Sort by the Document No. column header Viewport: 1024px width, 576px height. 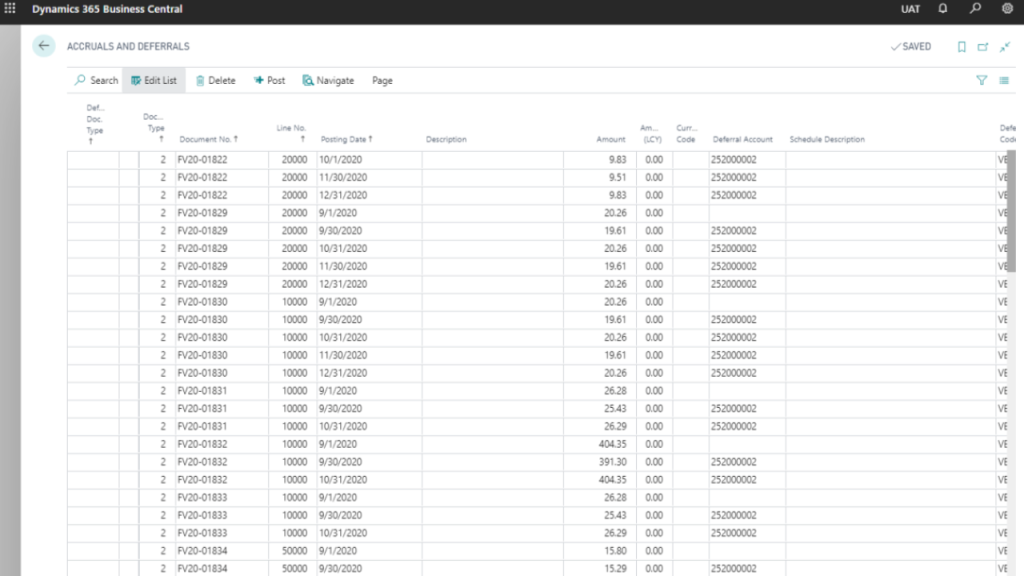coord(205,139)
